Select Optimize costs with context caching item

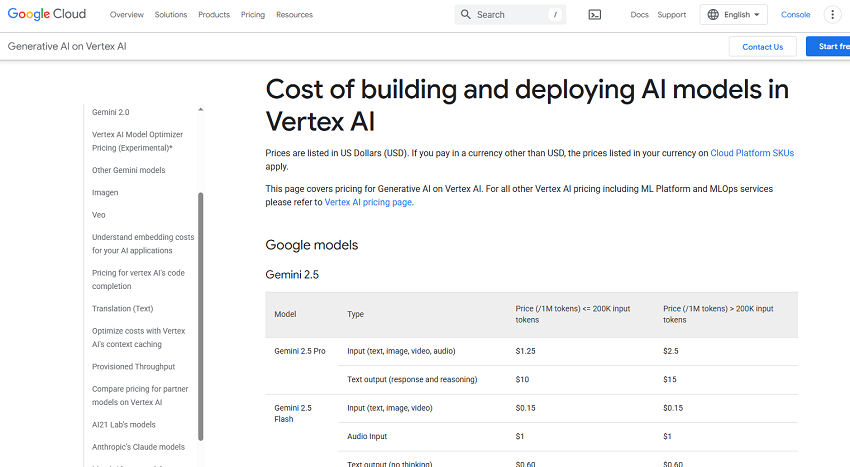(139, 337)
